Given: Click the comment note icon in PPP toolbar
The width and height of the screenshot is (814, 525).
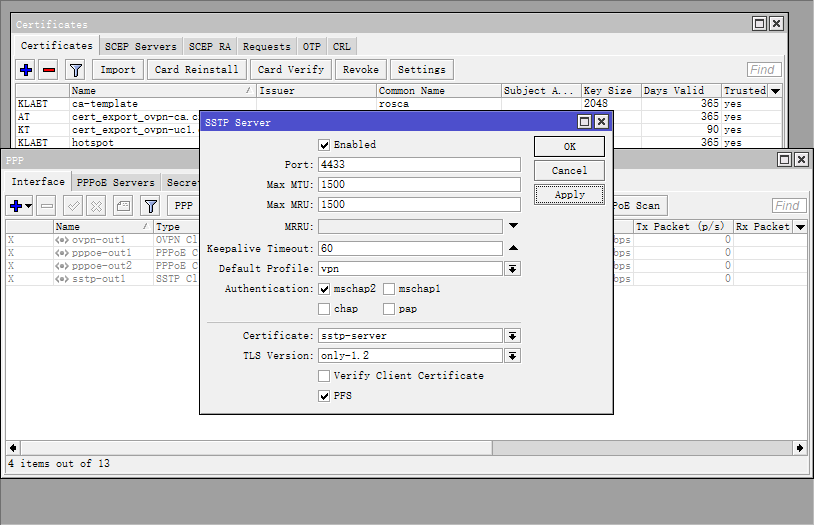Looking at the screenshot, I should pyautogui.click(x=122, y=206).
